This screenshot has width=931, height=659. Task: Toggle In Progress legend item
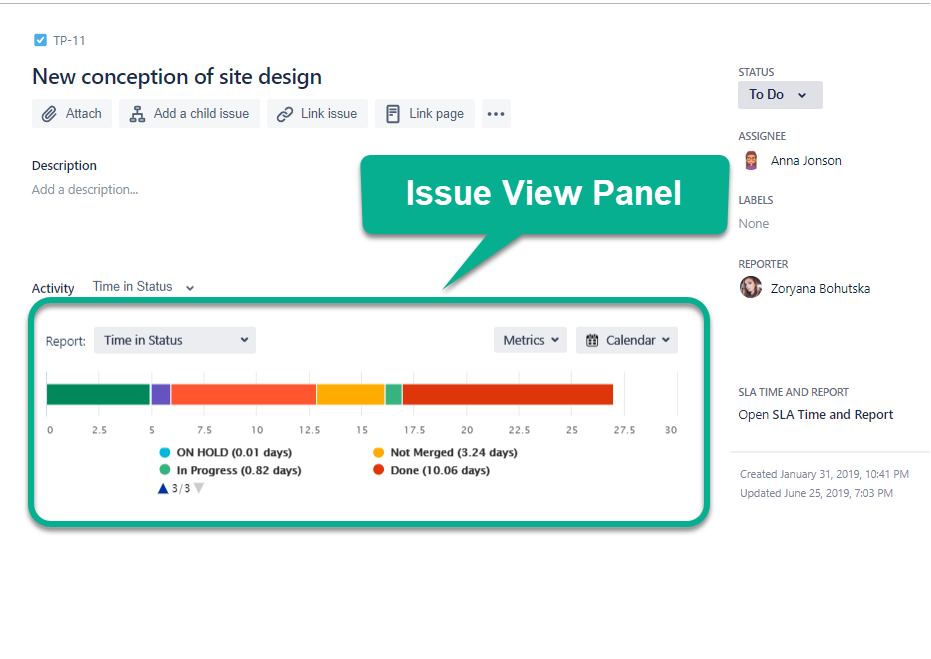click(x=231, y=470)
